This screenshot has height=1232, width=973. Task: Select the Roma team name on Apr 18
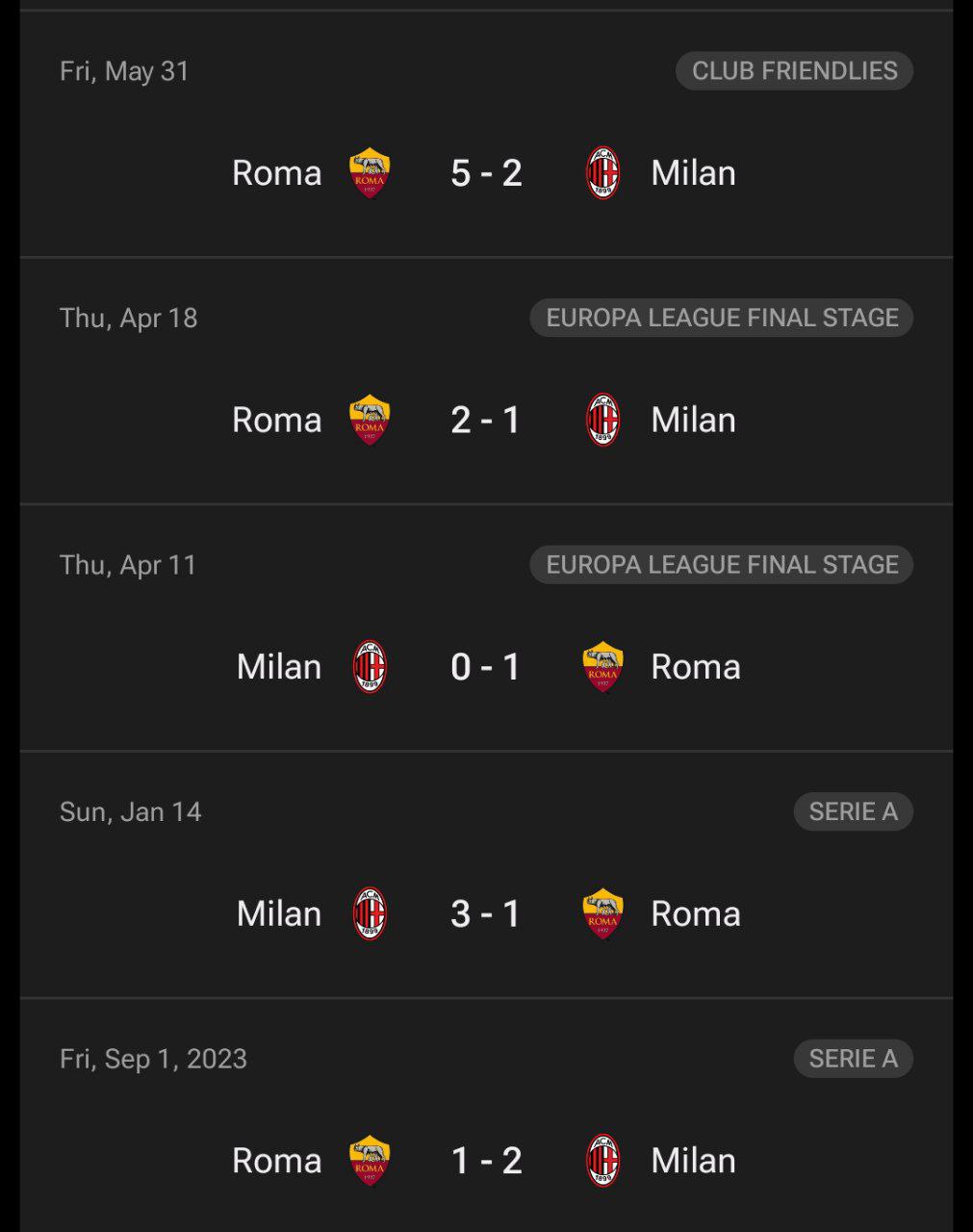277,420
